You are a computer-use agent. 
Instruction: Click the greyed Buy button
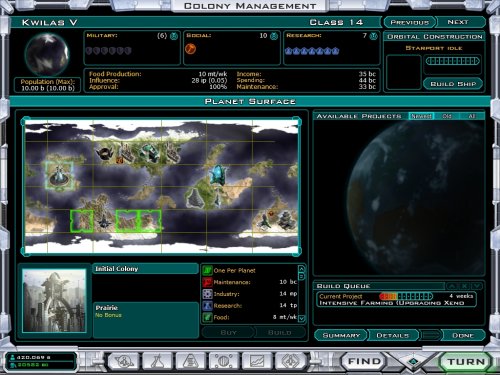point(228,332)
